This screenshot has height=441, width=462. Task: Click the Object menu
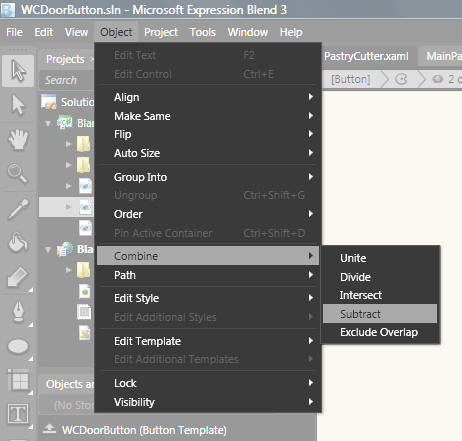[116, 32]
